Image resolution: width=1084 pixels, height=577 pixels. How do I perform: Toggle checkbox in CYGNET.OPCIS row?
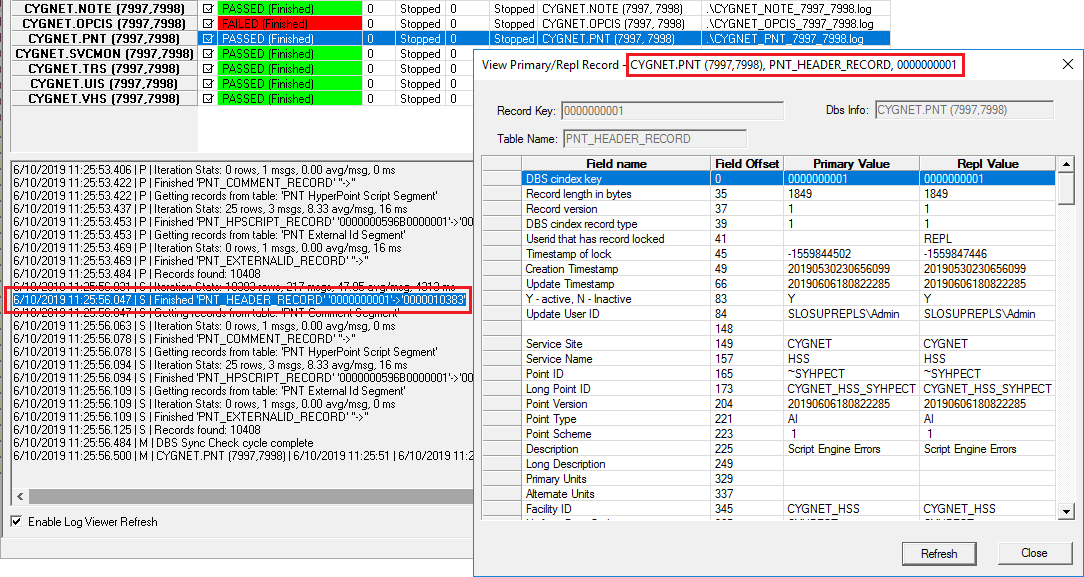(208, 24)
